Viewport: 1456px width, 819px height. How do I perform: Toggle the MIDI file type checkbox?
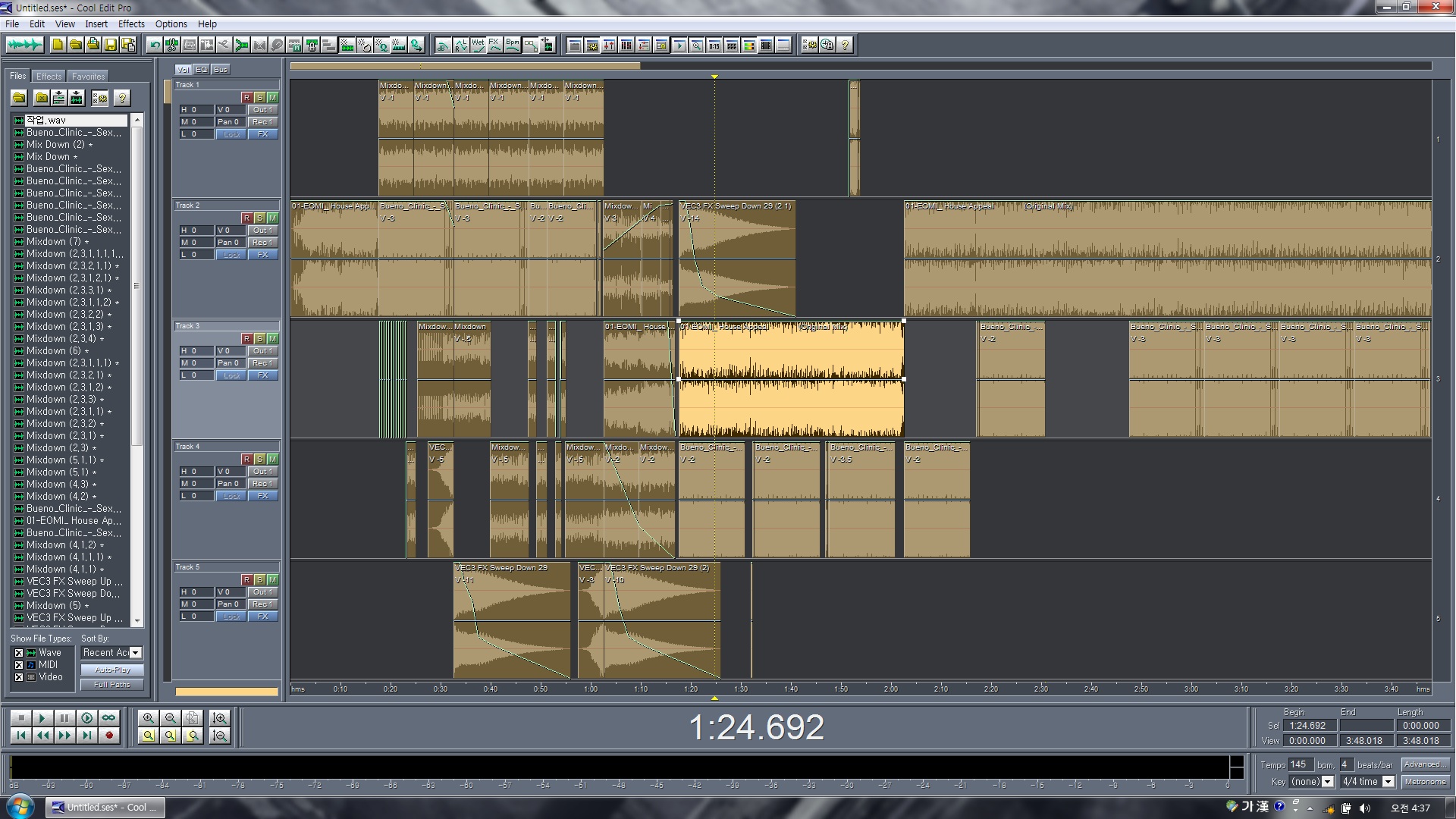pyautogui.click(x=19, y=664)
